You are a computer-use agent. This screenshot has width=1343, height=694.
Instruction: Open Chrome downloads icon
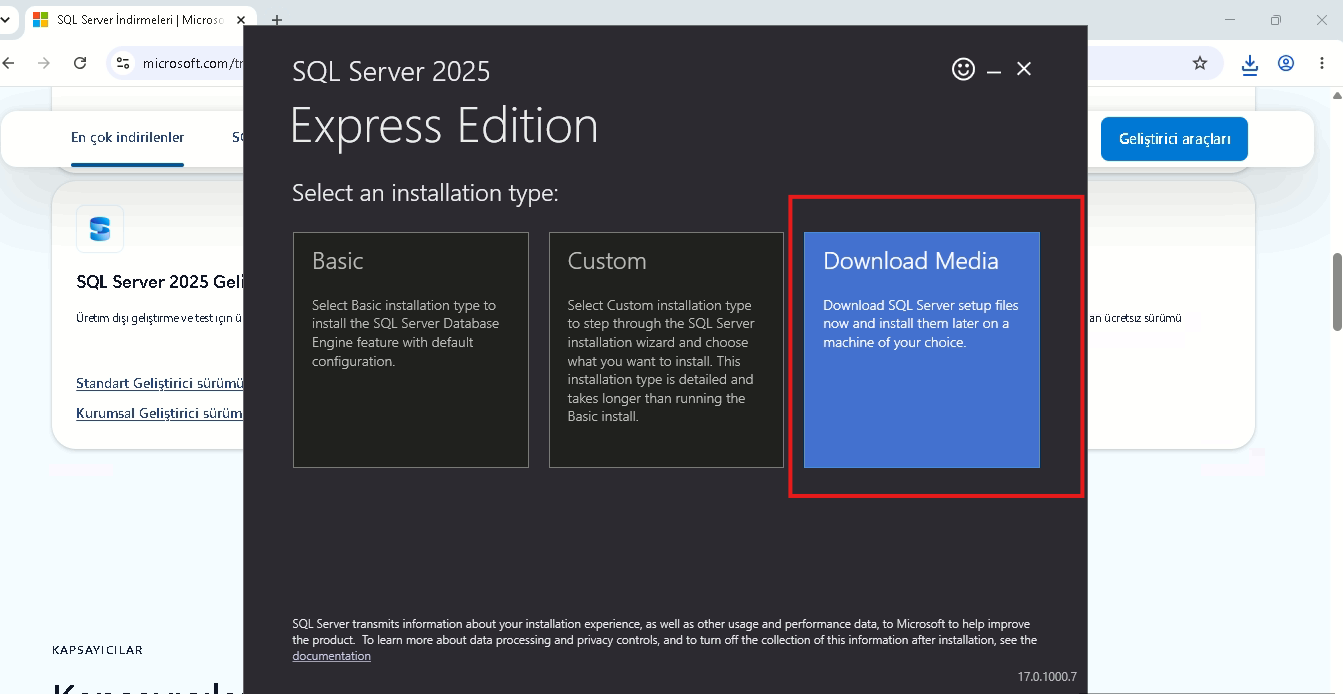pos(1250,64)
